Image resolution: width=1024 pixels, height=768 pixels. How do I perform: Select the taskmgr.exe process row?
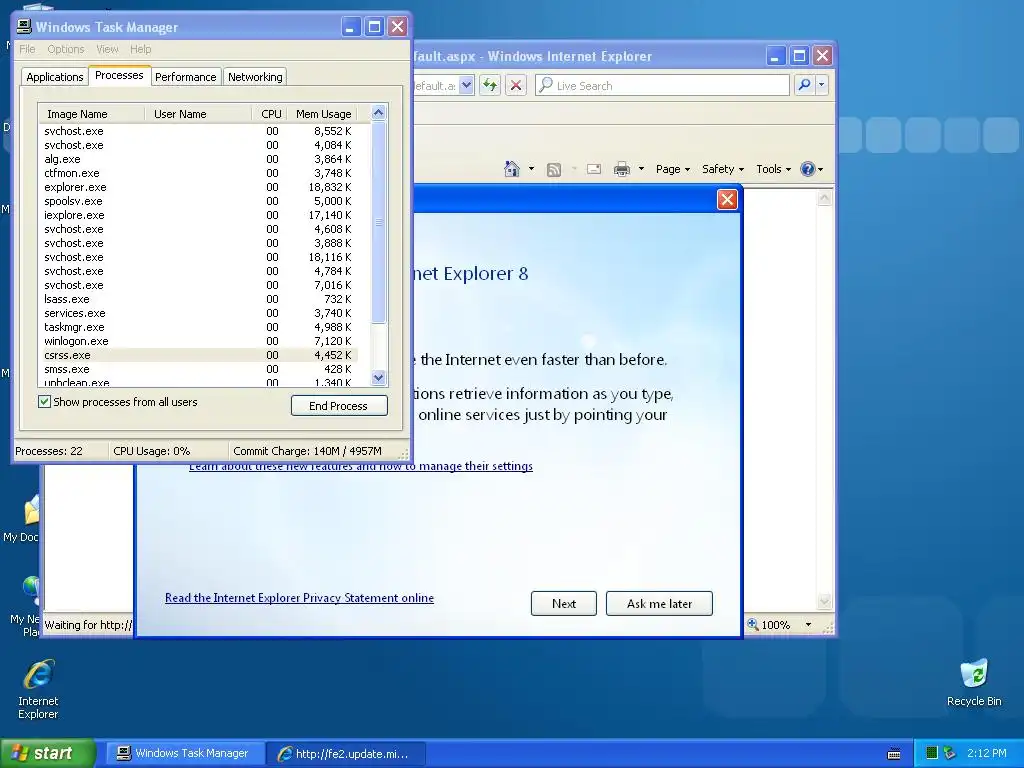pyautogui.click(x=199, y=327)
